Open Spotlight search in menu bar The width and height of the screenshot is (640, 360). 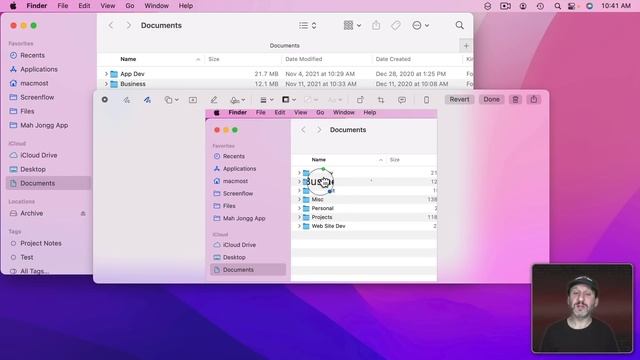[x=558, y=6]
